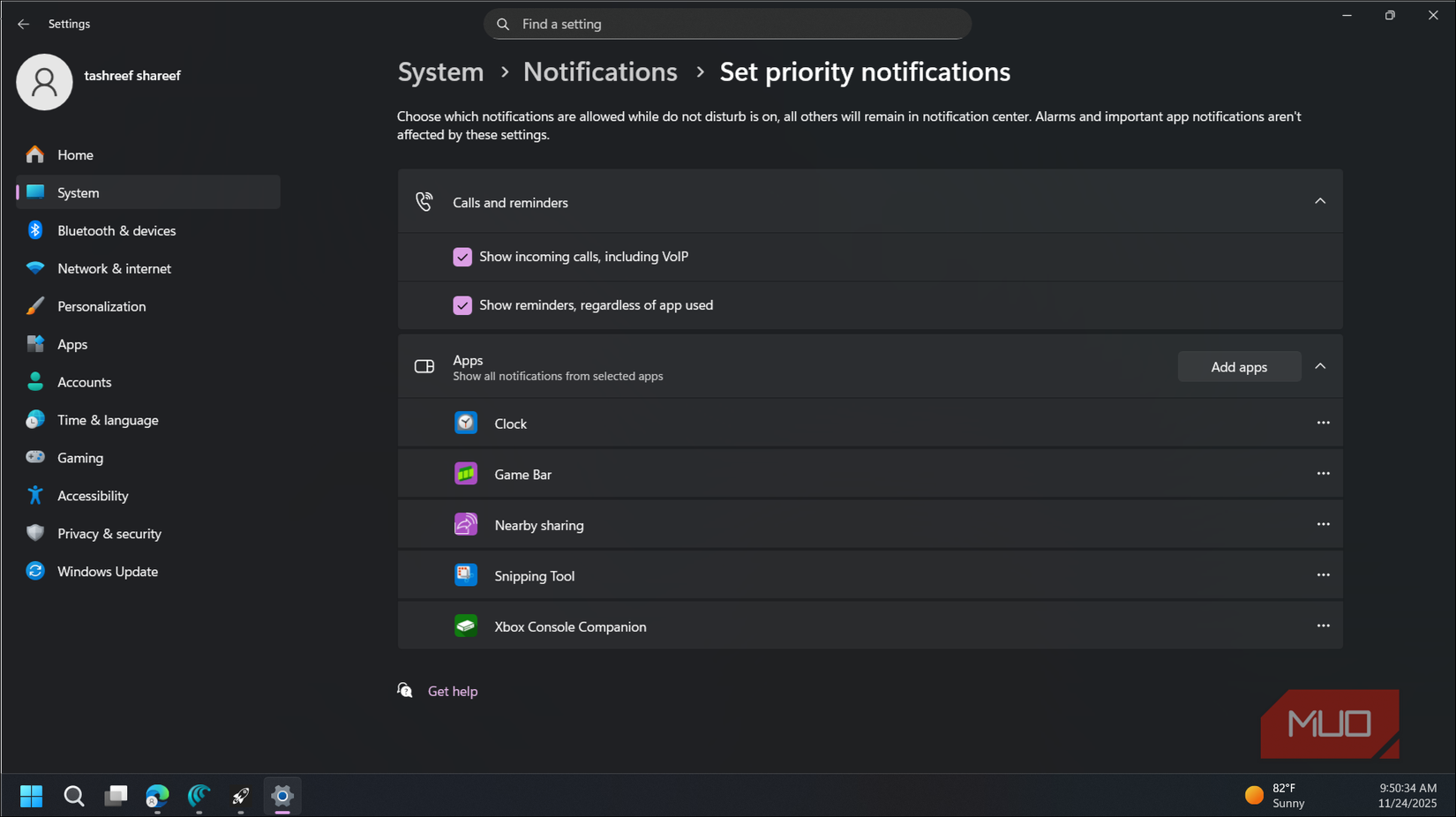Open the rocket app from the taskbar
Screen dimensions: 1456x817
coord(240,796)
